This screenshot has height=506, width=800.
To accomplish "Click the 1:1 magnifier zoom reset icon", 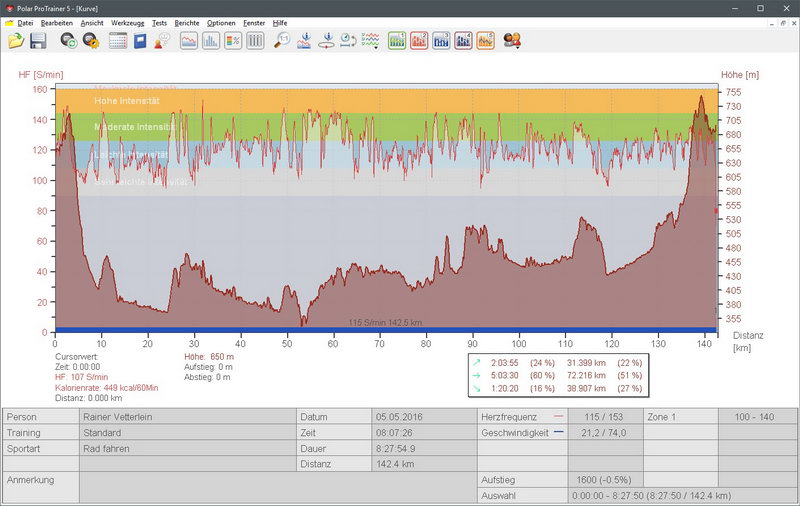I will pyautogui.click(x=283, y=41).
